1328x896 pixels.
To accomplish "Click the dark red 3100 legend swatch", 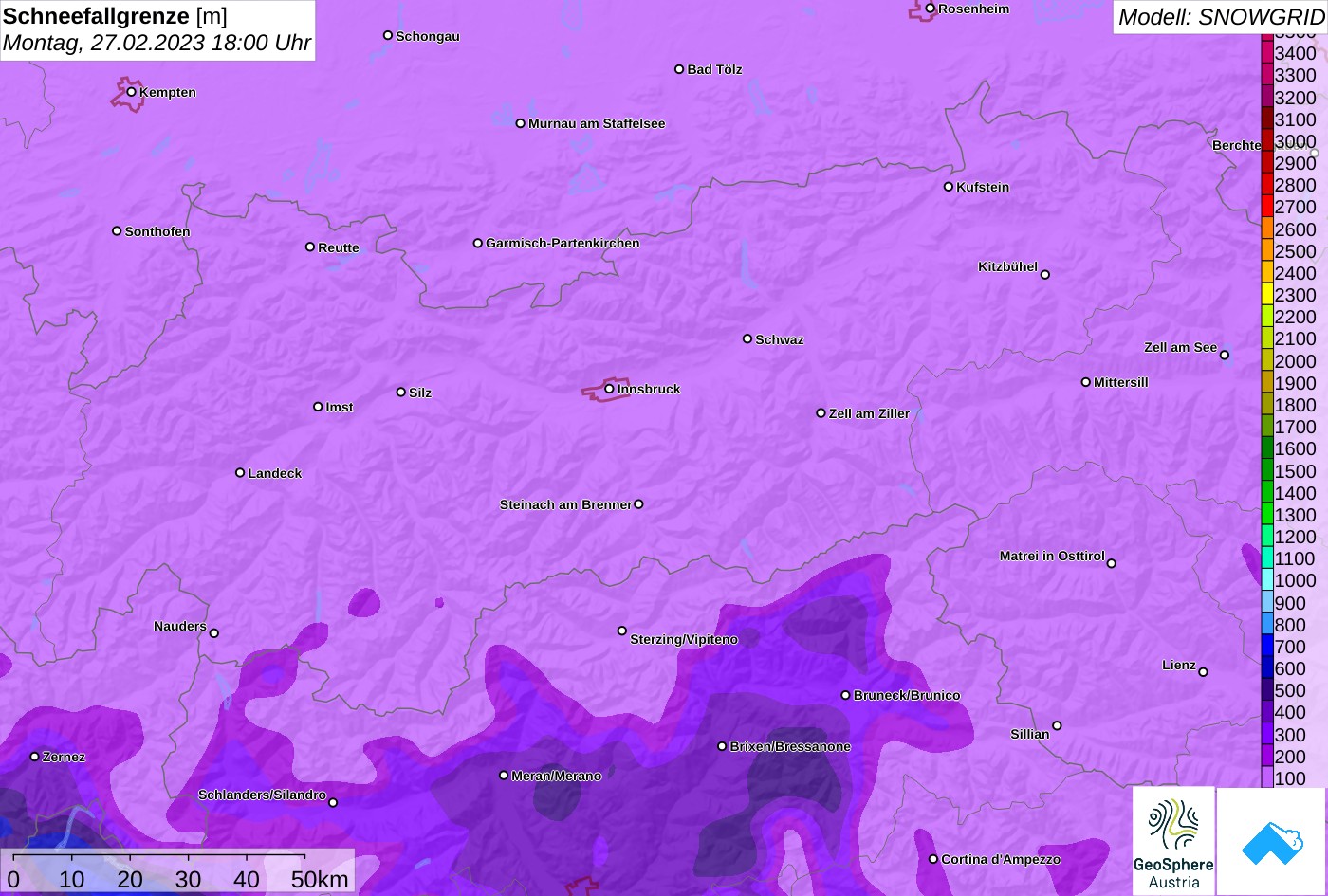I will click(x=1267, y=119).
